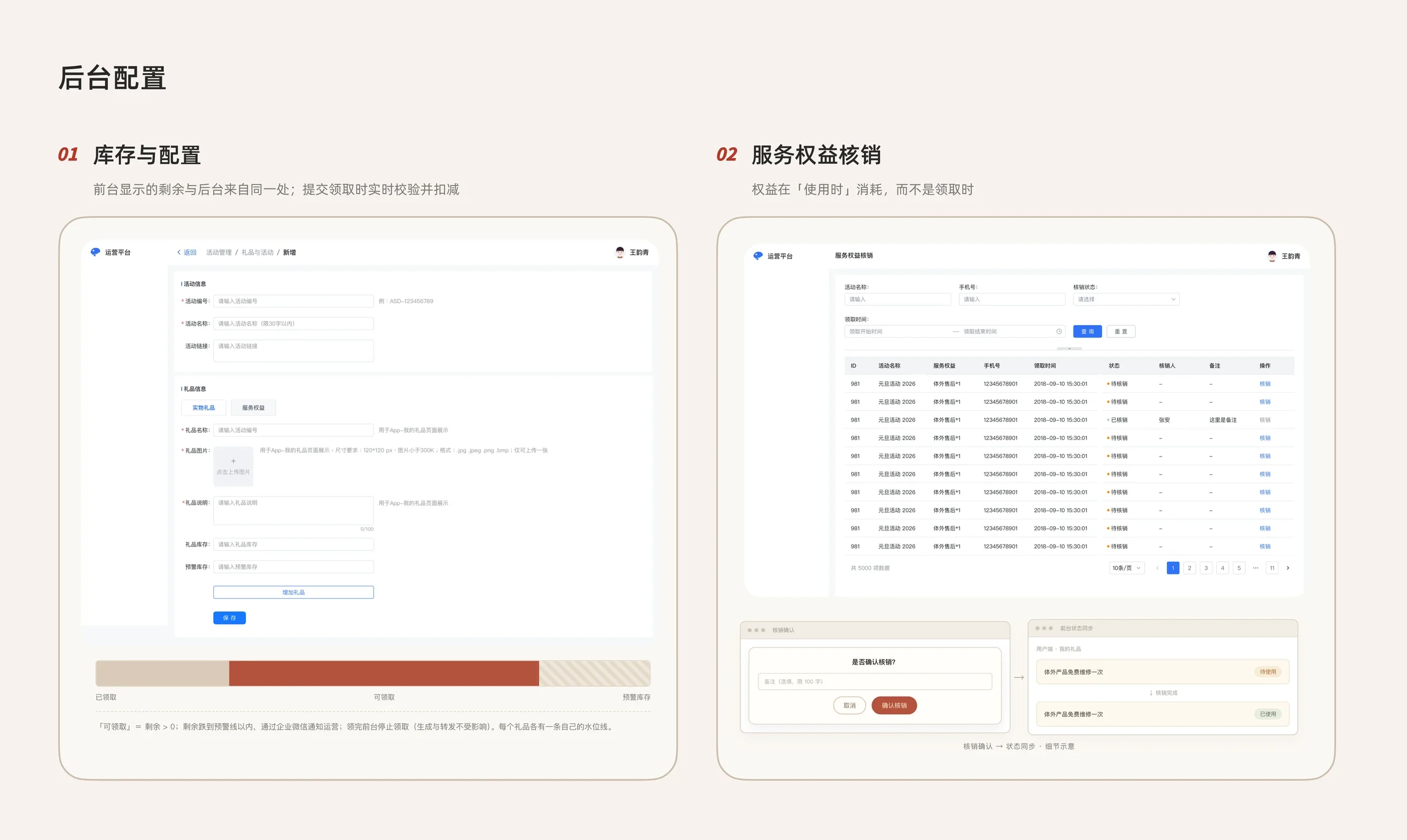Click the 保存 button

[x=229, y=618]
